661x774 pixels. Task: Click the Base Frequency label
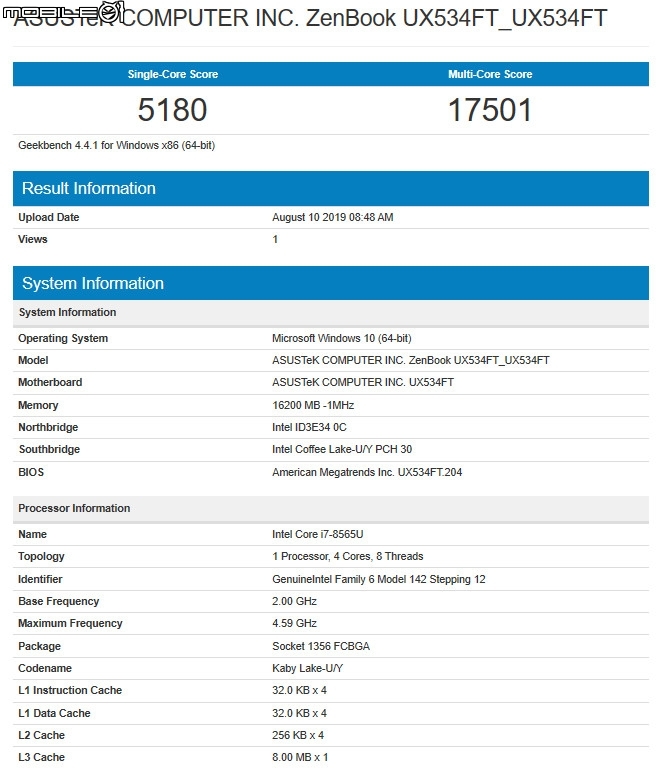(x=59, y=601)
